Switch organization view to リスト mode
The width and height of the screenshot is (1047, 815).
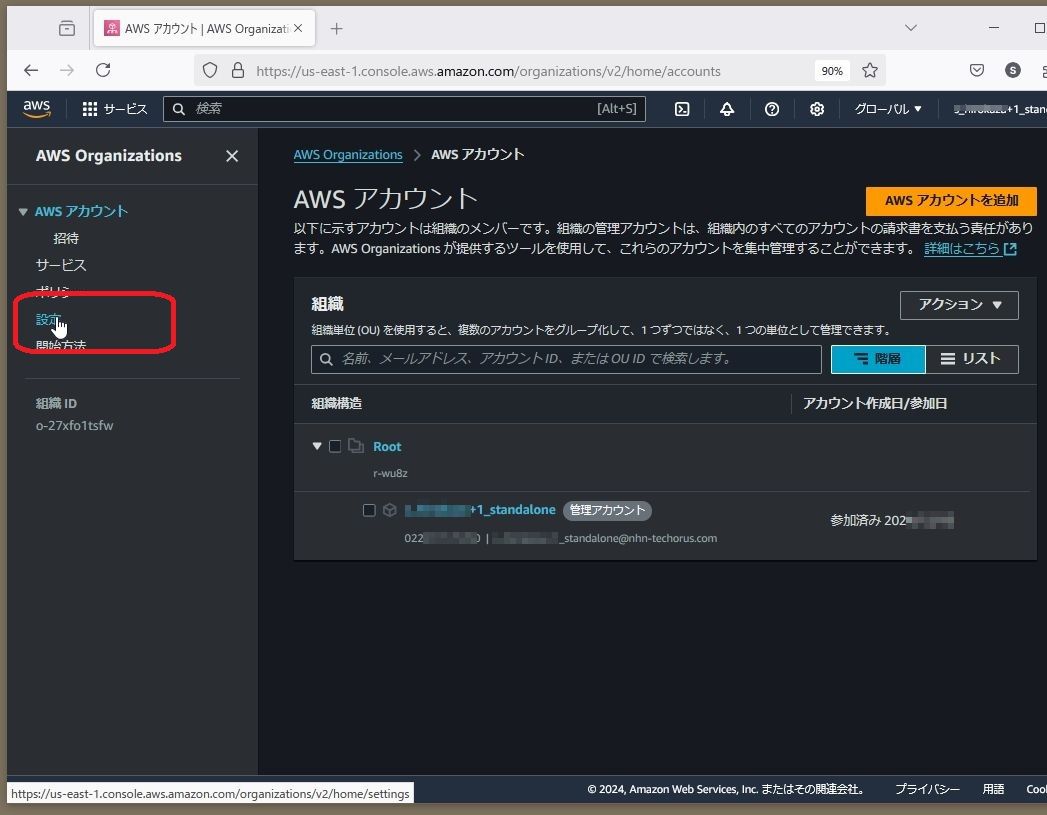click(971, 359)
